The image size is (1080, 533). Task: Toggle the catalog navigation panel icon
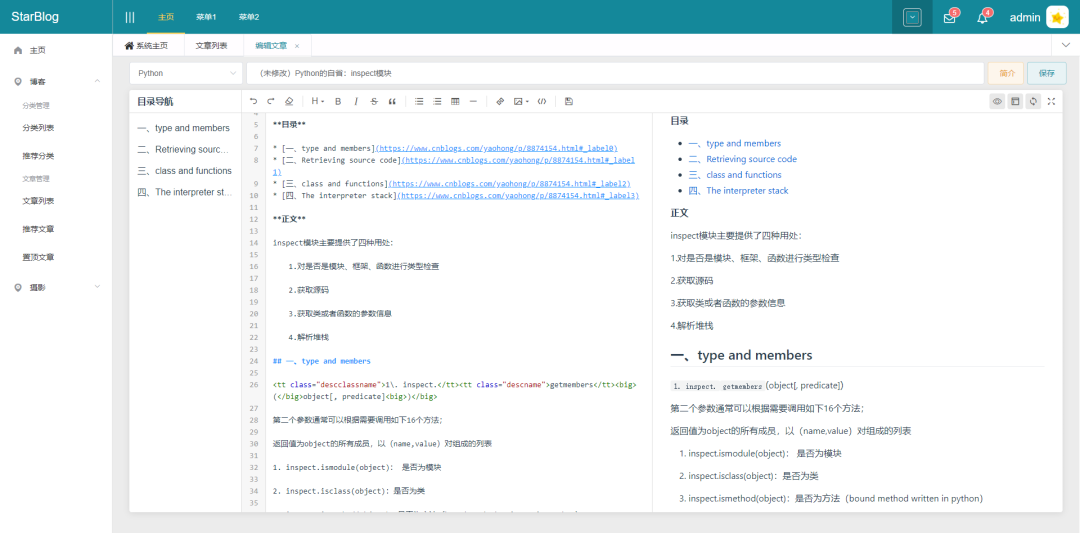click(1015, 101)
